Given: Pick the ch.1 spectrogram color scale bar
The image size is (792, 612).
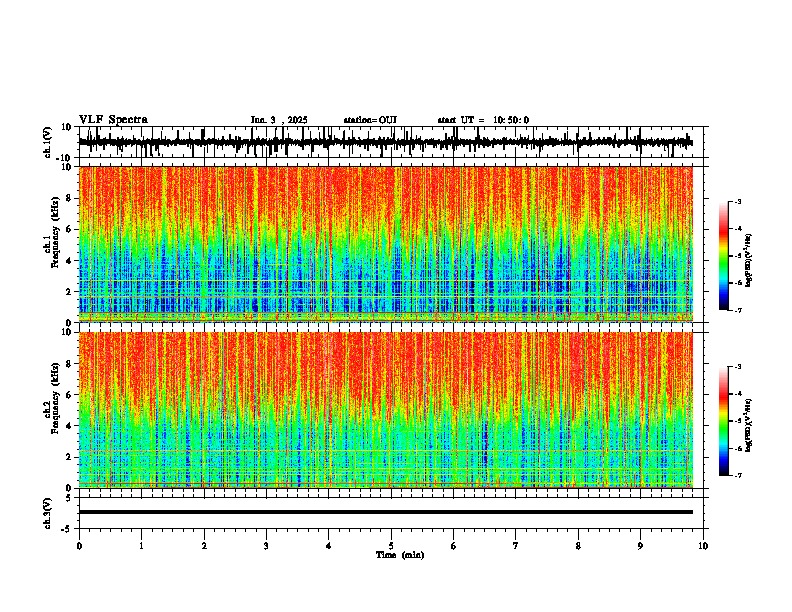Looking at the screenshot, I should (723, 256).
